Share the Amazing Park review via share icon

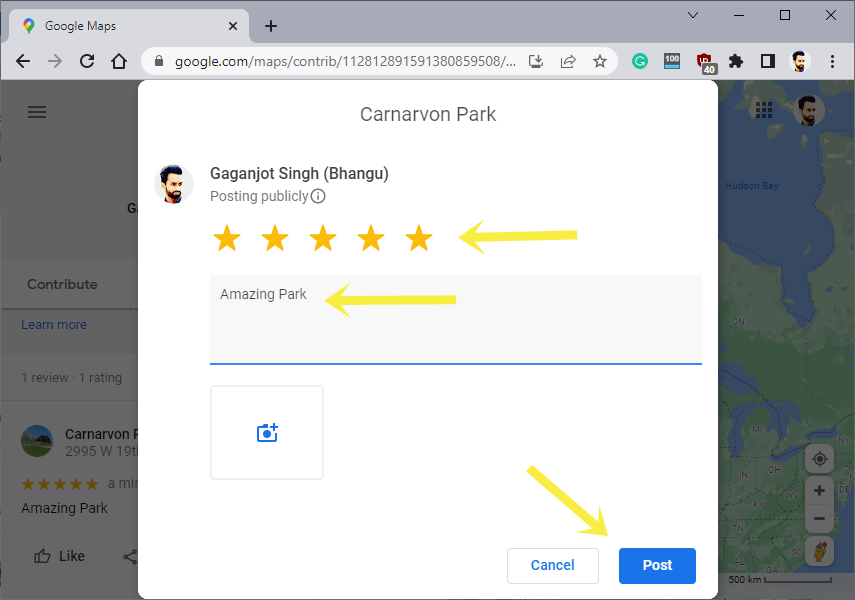(x=131, y=556)
